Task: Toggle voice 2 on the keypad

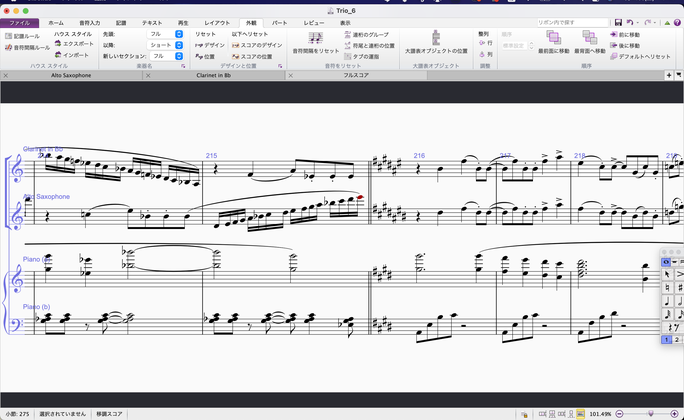Action: click(x=677, y=340)
